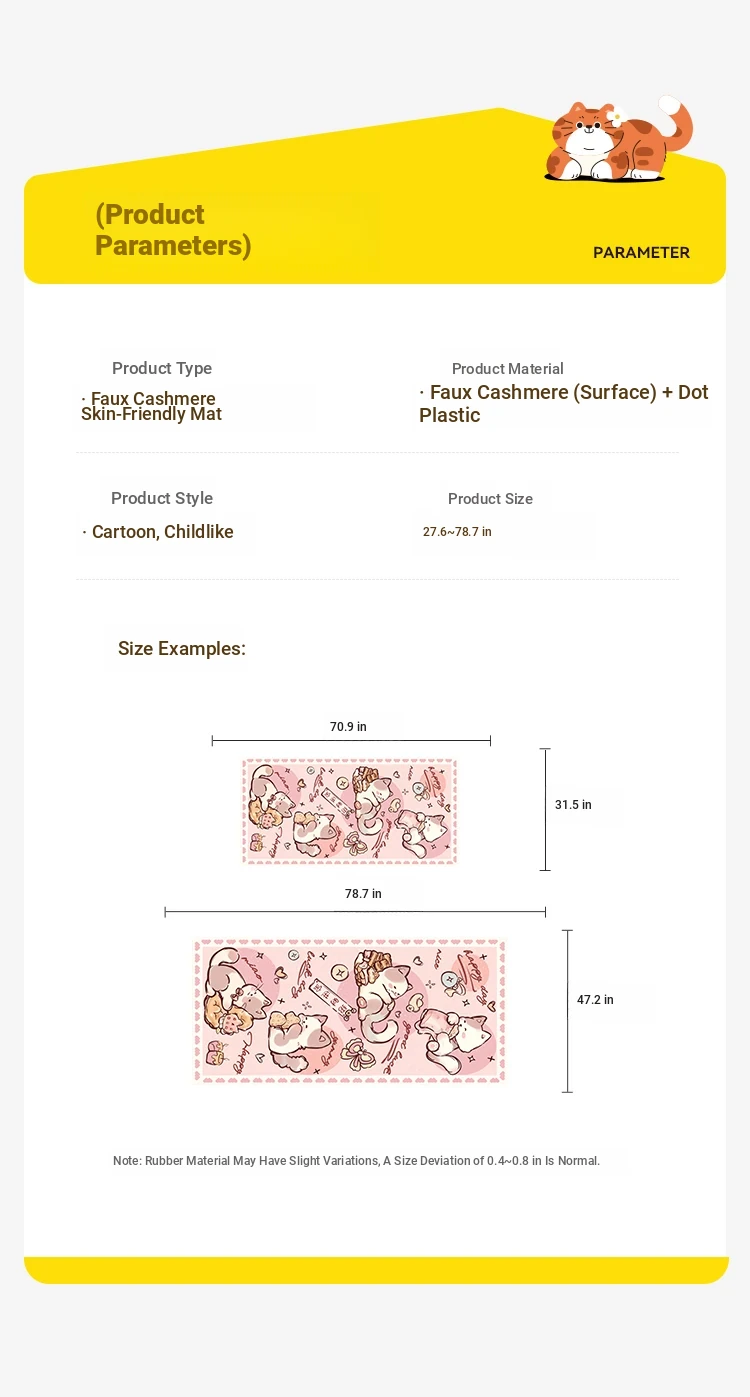
Task: Select the white flower on cat's head
Action: point(616,117)
